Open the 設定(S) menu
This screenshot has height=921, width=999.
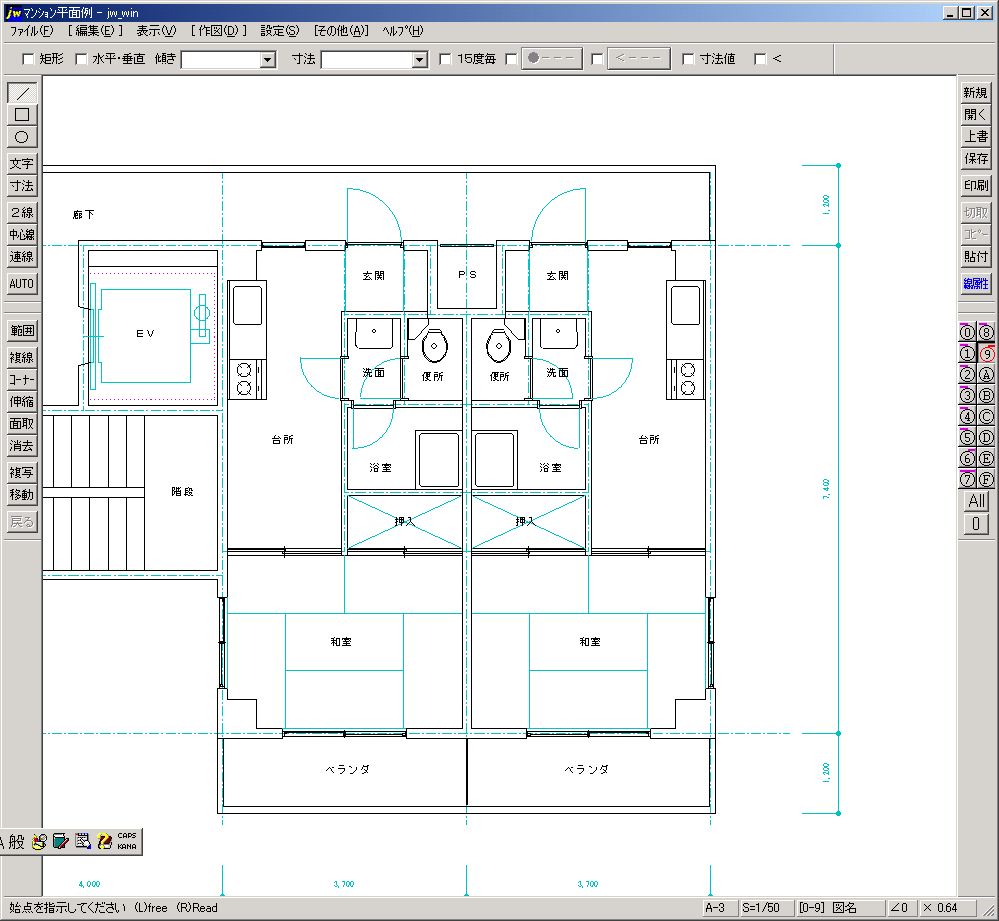click(280, 31)
